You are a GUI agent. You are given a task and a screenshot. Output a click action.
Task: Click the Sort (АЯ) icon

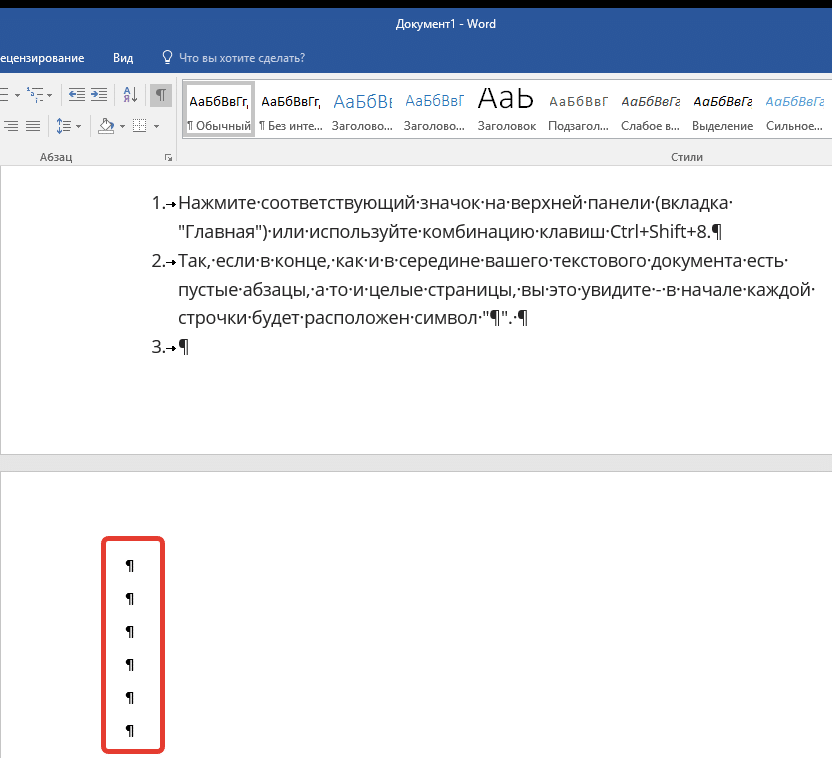pyautogui.click(x=130, y=94)
